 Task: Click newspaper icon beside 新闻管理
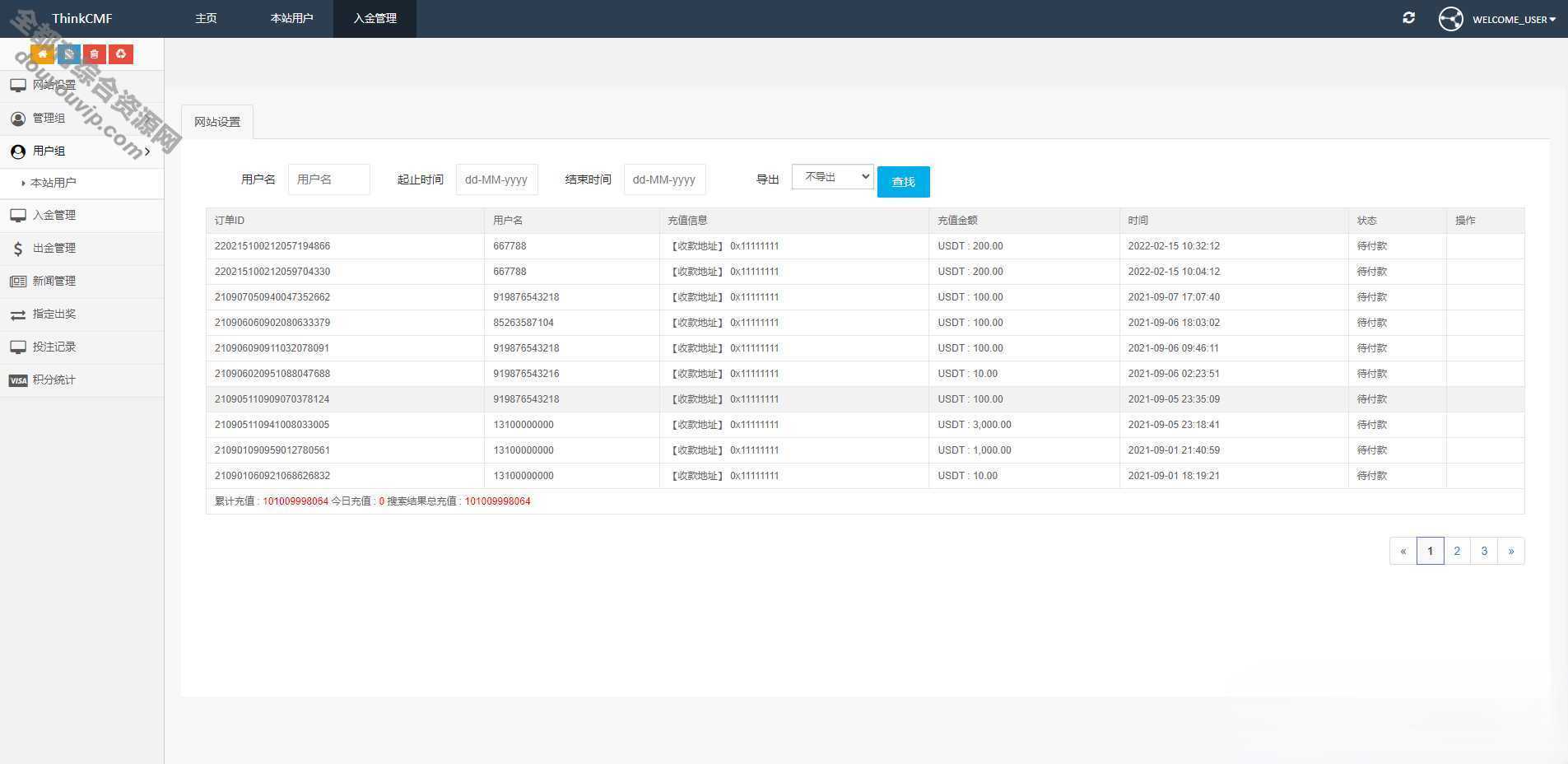18,281
